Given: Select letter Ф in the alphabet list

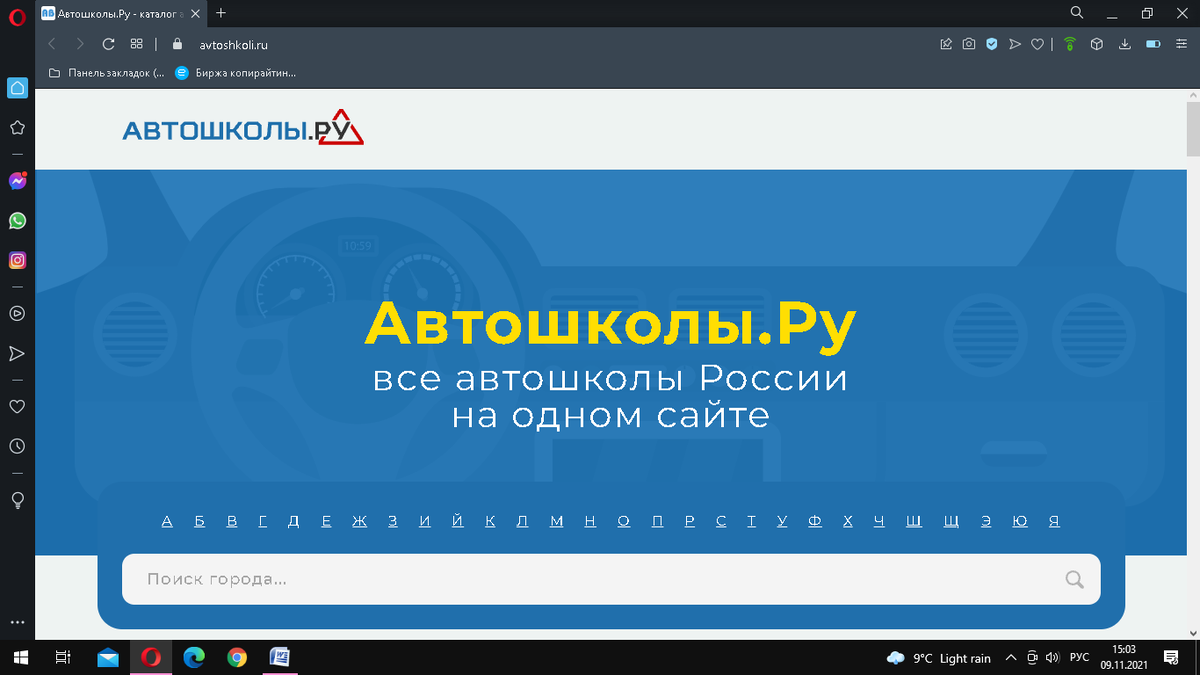Looking at the screenshot, I should click(815, 521).
